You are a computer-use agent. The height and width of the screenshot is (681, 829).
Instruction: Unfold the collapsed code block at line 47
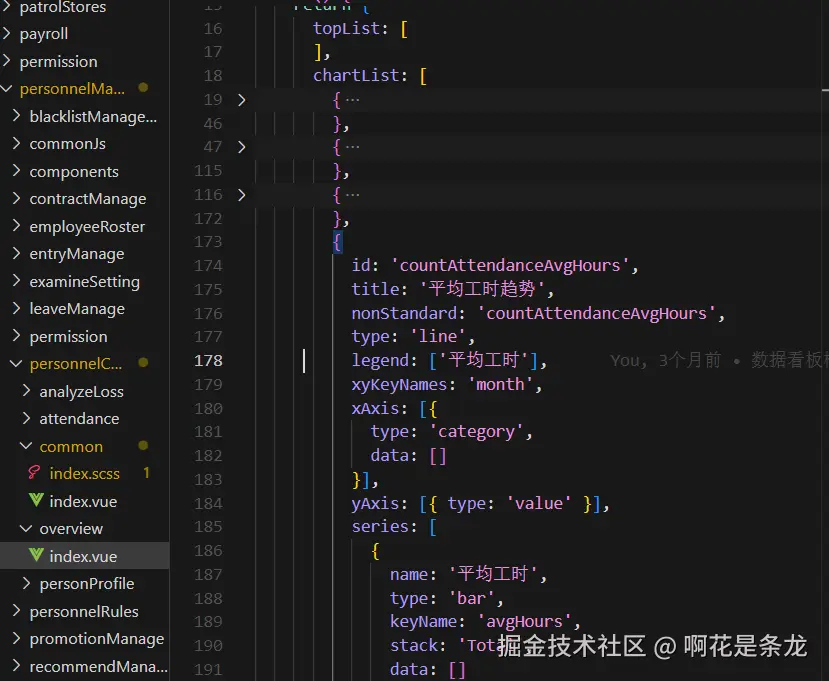pyautogui.click(x=242, y=146)
